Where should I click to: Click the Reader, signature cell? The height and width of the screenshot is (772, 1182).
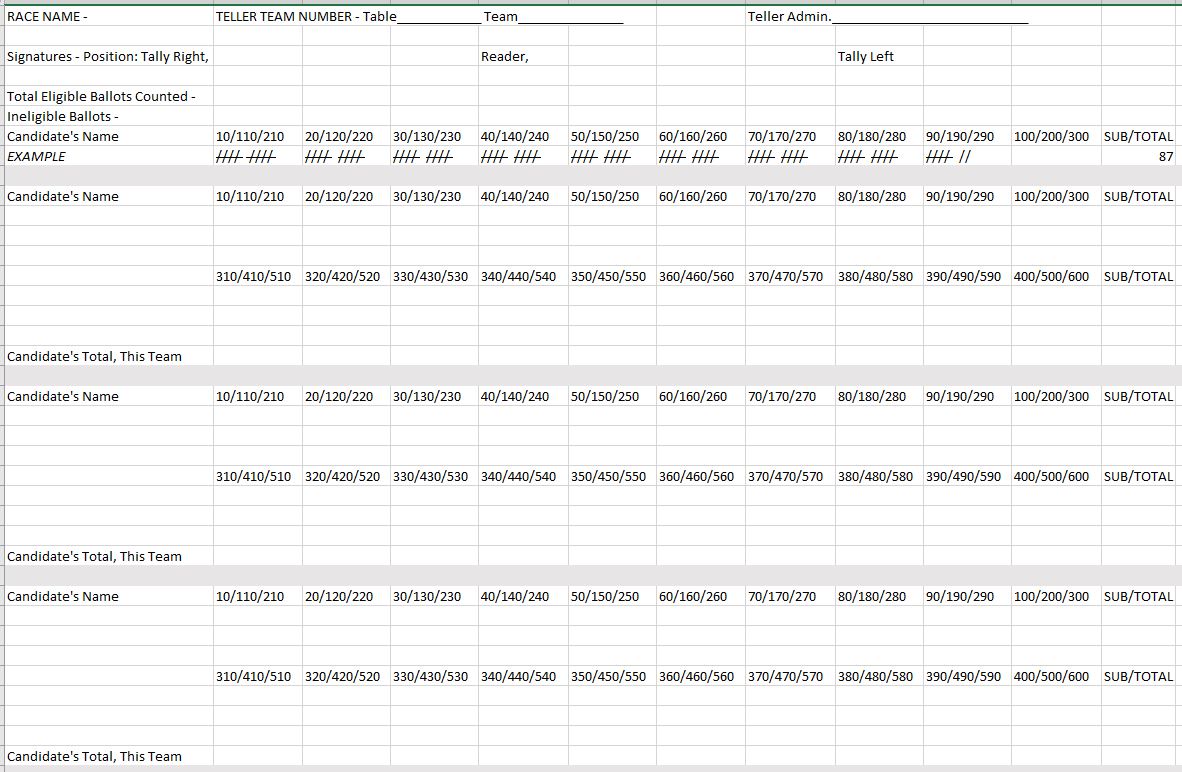click(x=505, y=57)
